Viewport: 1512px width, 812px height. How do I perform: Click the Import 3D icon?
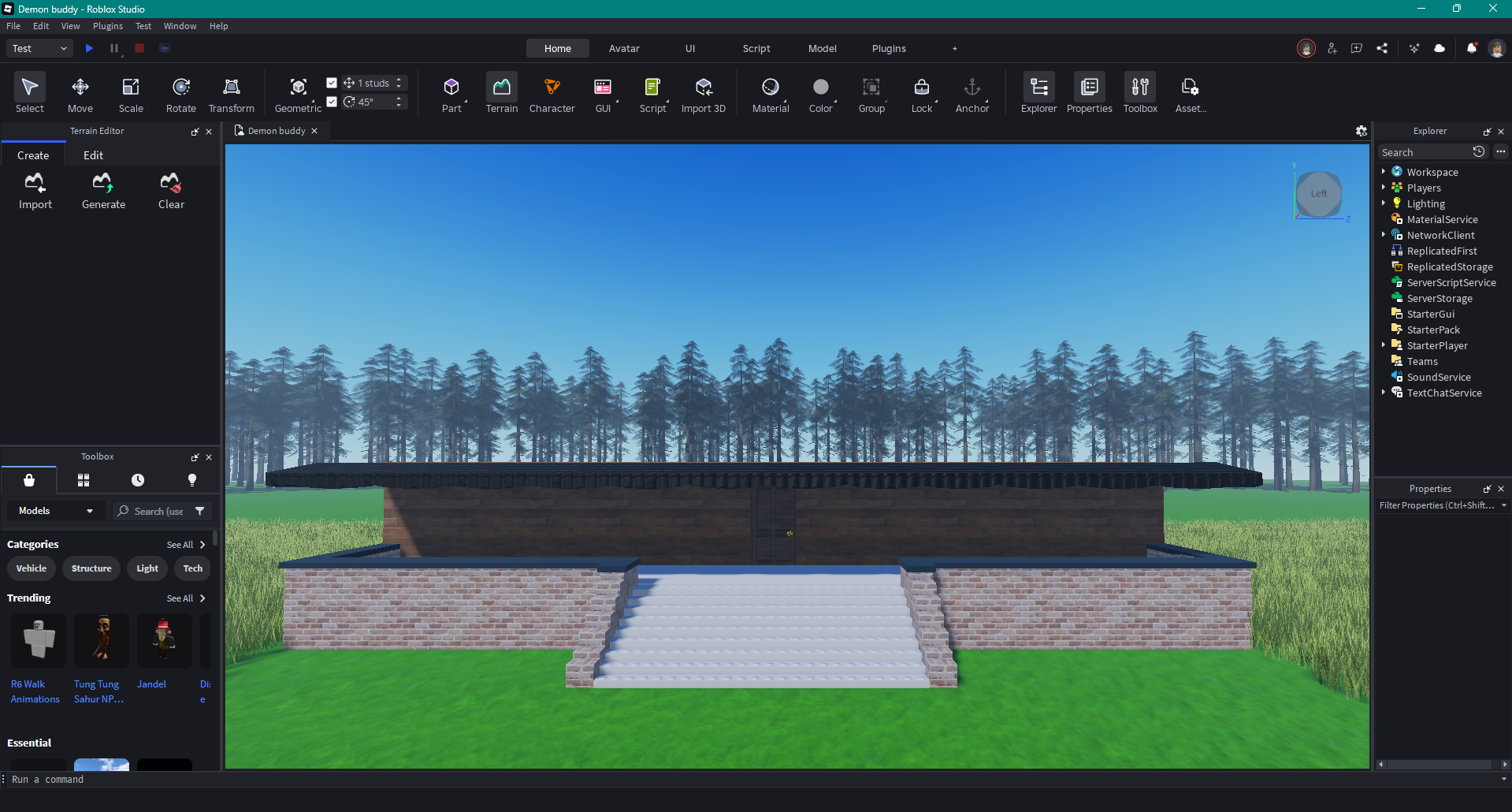pos(703,94)
